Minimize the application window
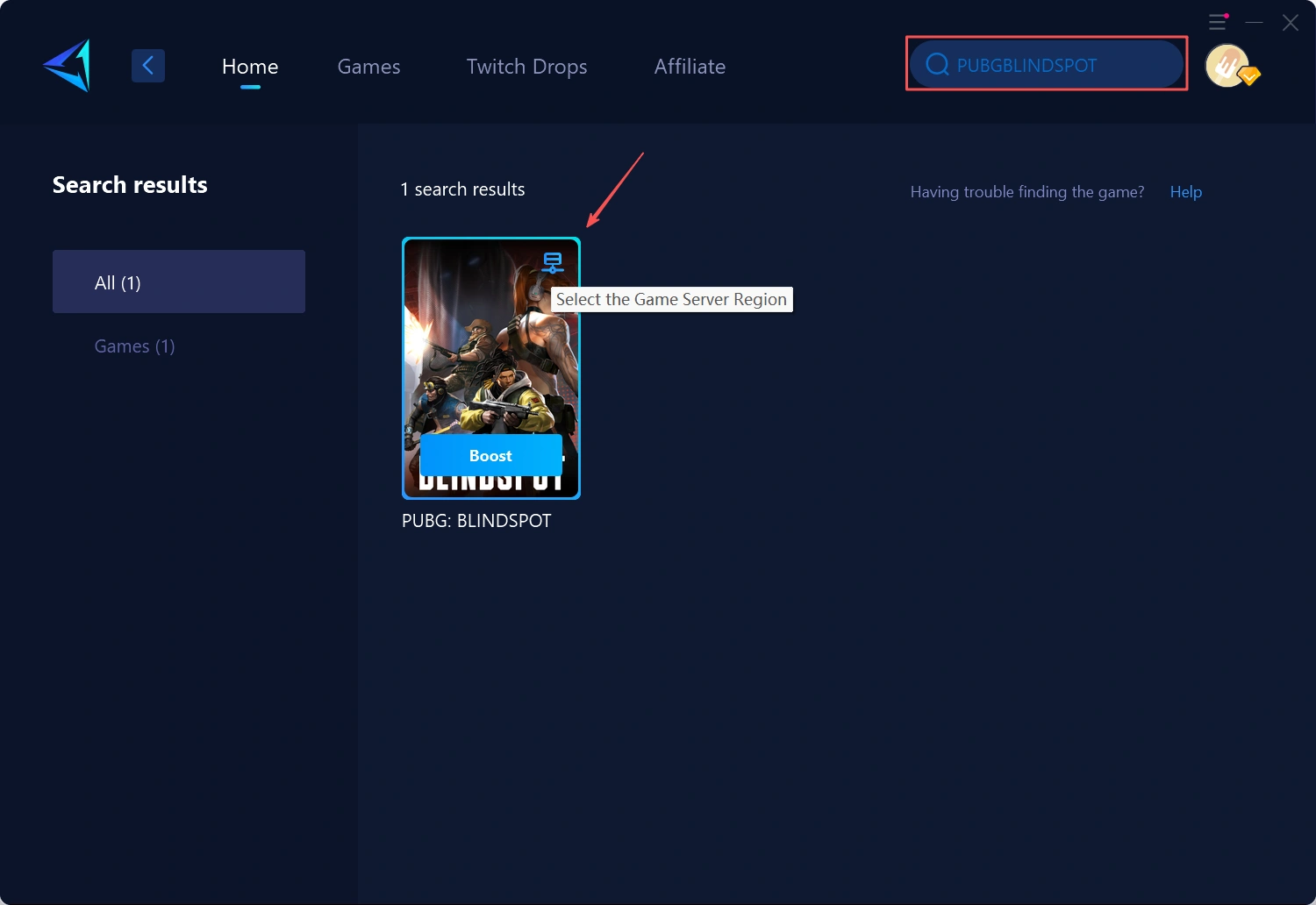1316x905 pixels. 1255,22
